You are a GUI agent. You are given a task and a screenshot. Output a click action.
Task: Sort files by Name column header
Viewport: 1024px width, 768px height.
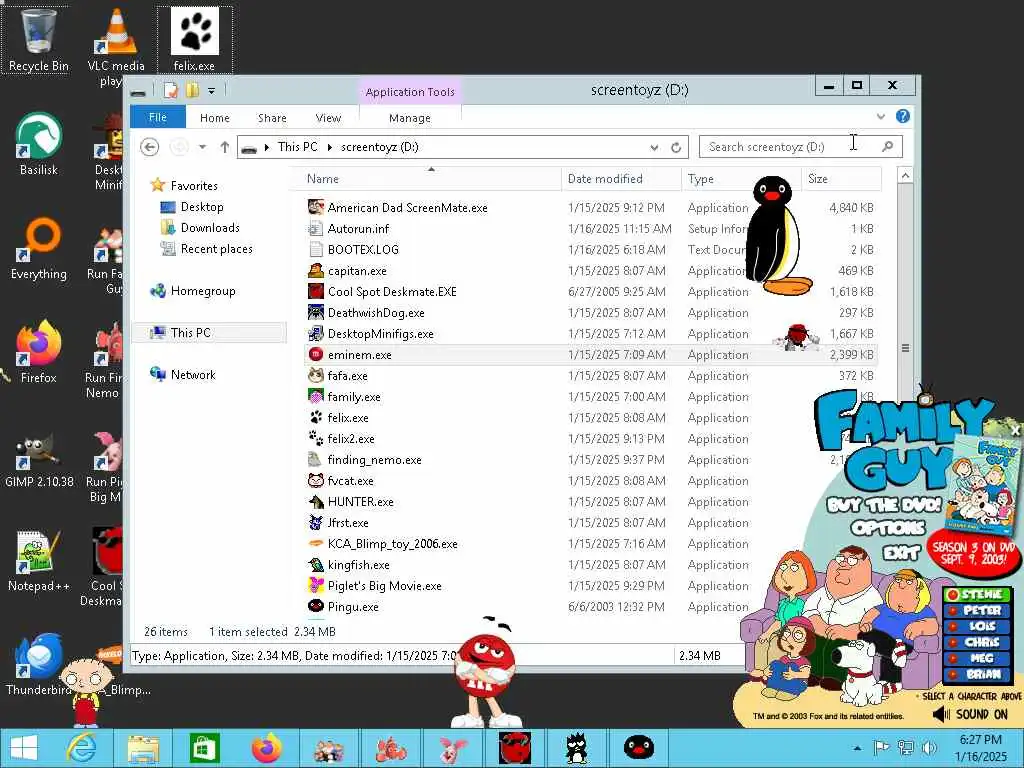coord(431,179)
